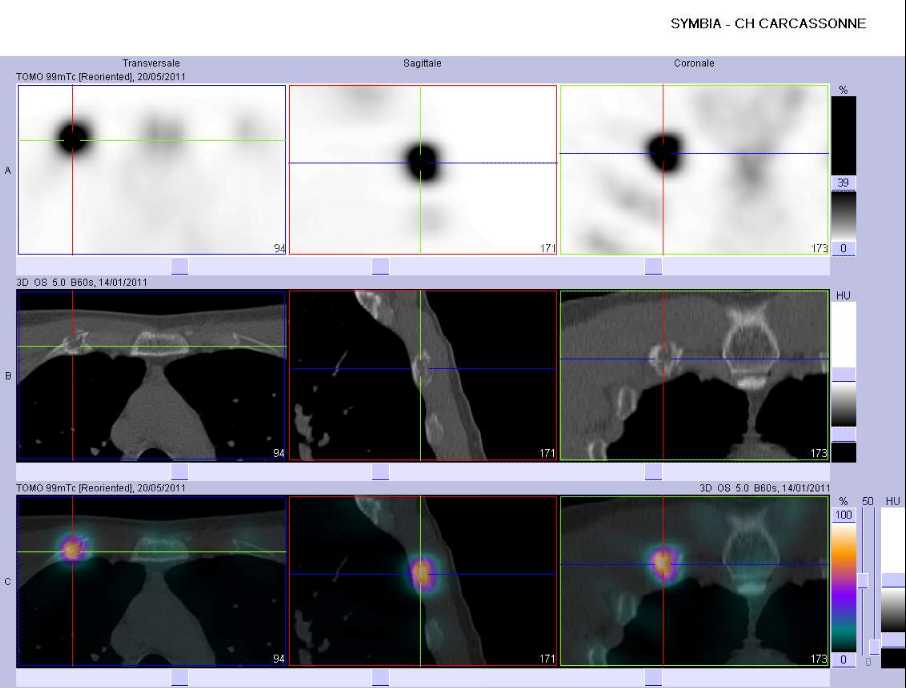Screen dimensions: 906x688
Task: Click row B HU lower window handle
Action: click(844, 434)
